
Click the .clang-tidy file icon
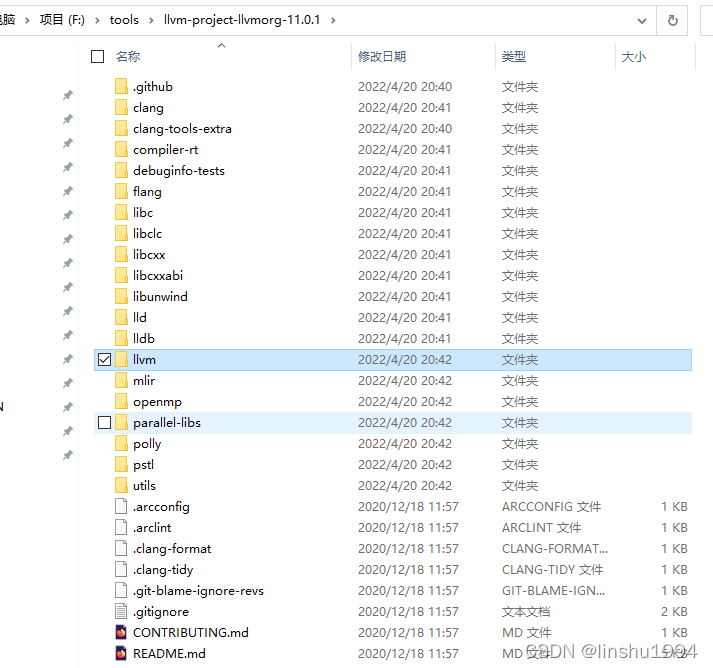point(121,569)
